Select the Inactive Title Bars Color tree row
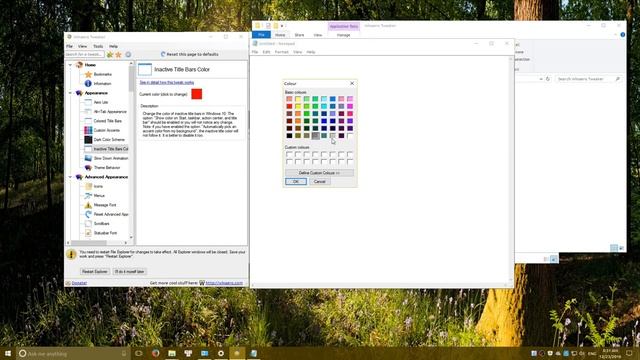The image size is (640, 360). click(106, 149)
